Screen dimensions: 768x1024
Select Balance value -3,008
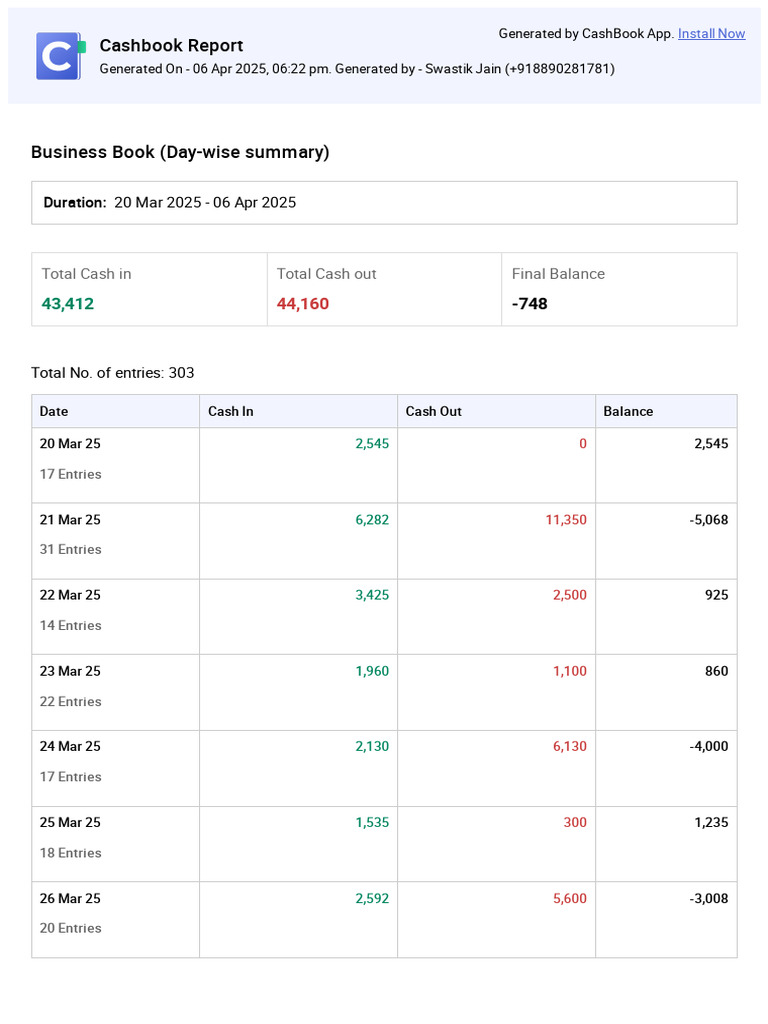[709, 899]
